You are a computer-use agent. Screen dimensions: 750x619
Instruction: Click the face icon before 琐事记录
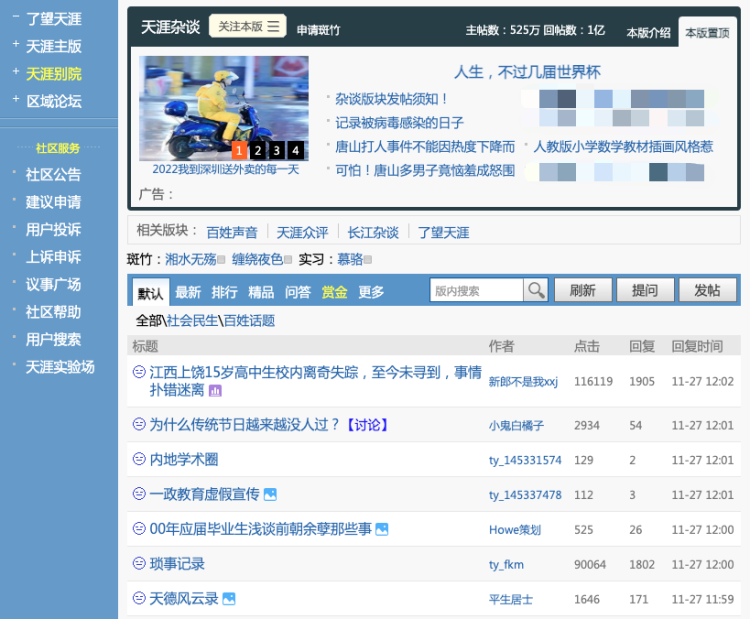139,564
